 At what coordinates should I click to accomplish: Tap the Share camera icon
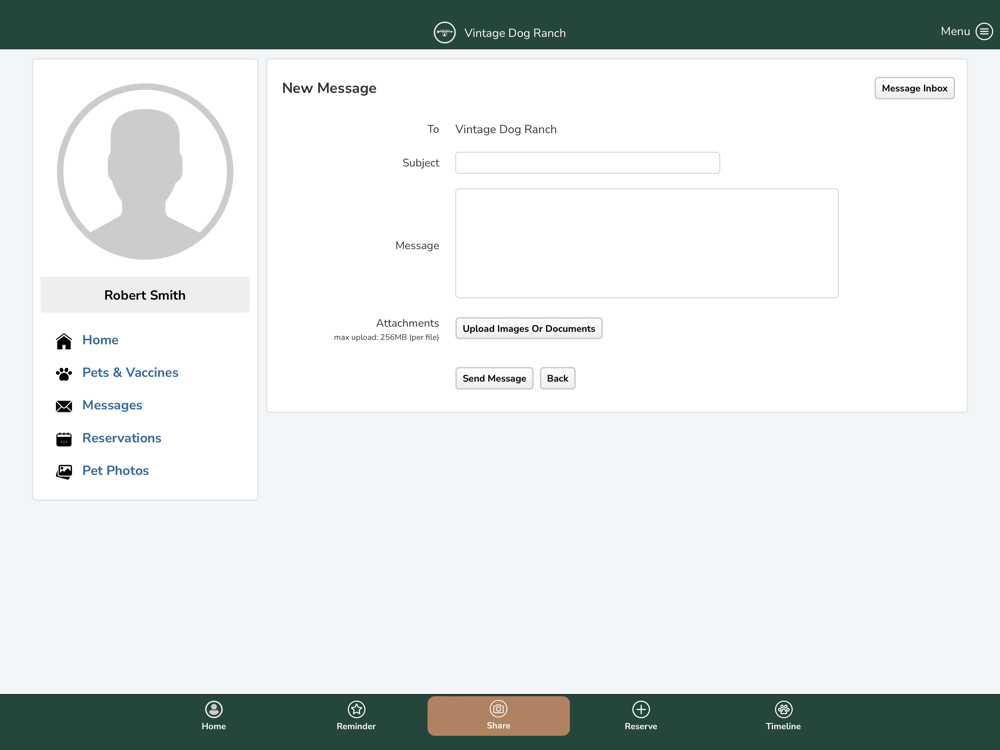pos(498,709)
